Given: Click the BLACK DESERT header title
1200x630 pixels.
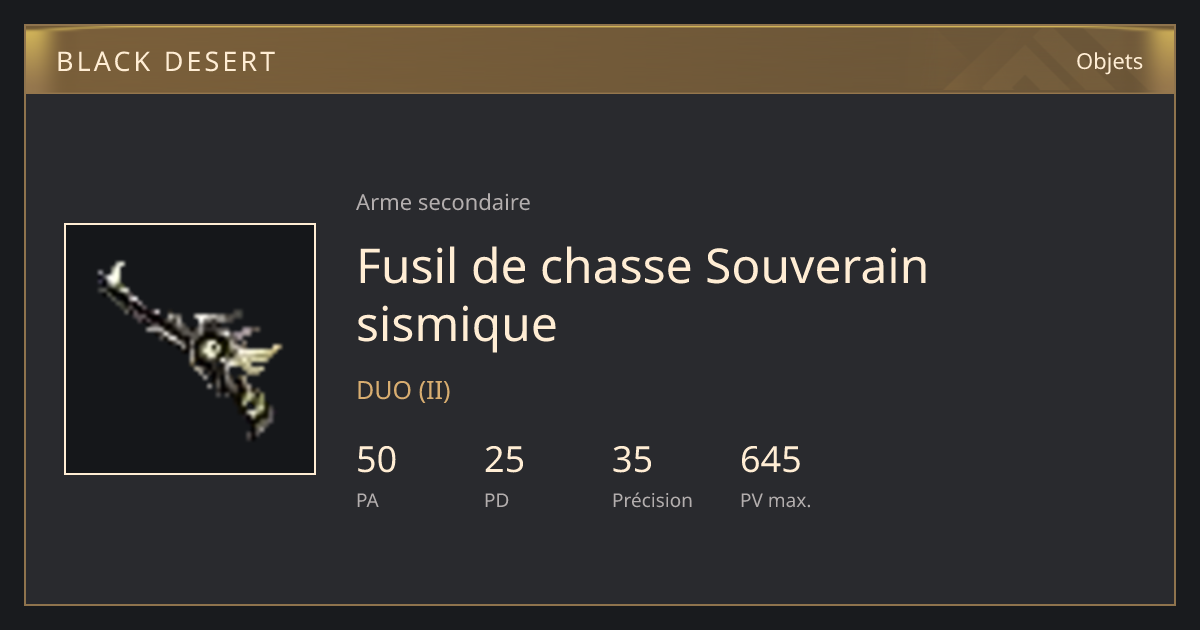Looking at the screenshot, I should 166,62.
